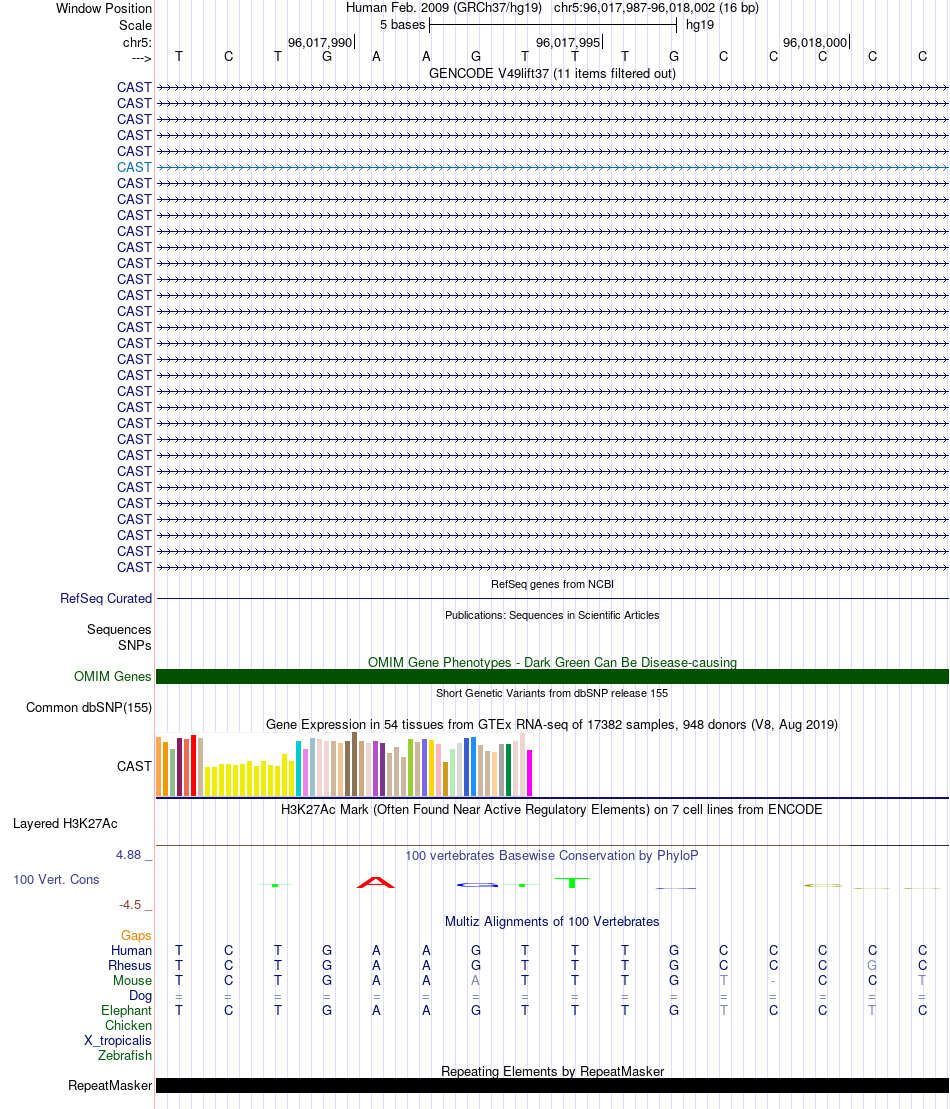Viewport: 950px width, 1109px height.
Task: Click 'Basewise Conservation by PhyloP' title
Action: pyautogui.click(x=552, y=855)
